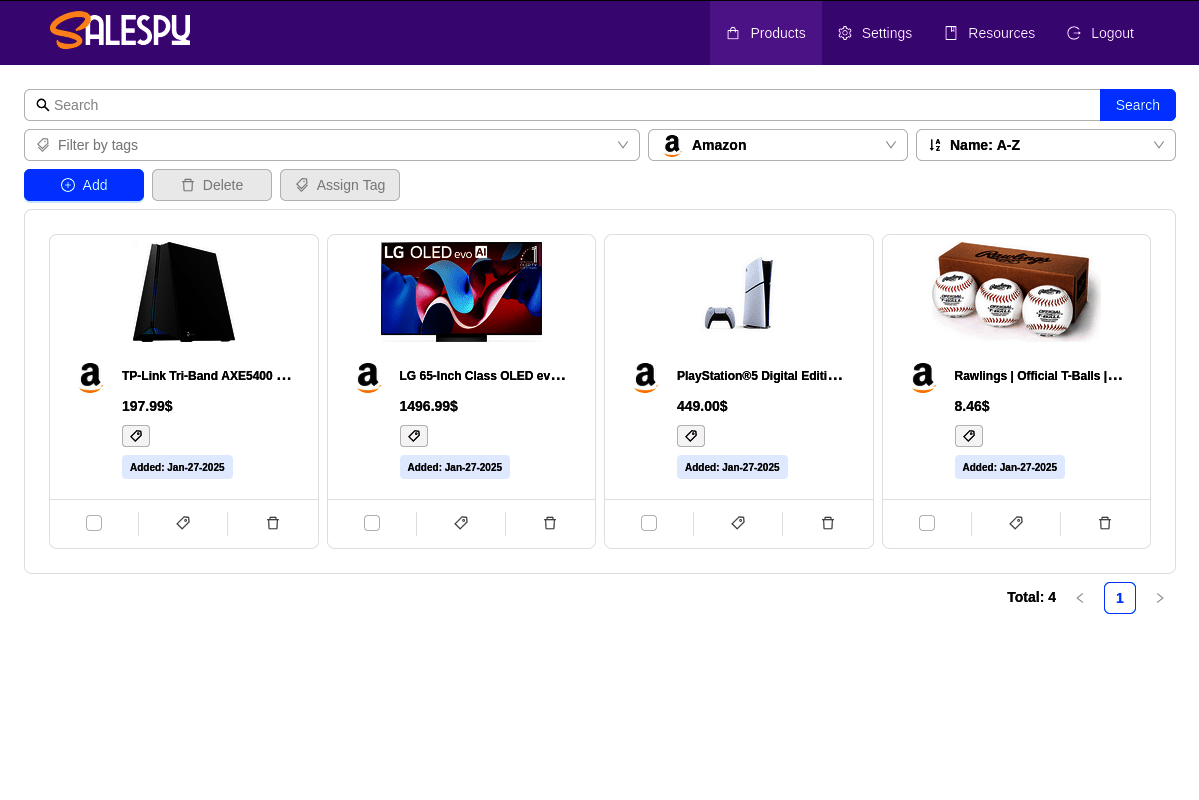The height and width of the screenshot is (800, 1199).
Task: Click the Rawlings price 8.46$
Action: tap(972, 406)
